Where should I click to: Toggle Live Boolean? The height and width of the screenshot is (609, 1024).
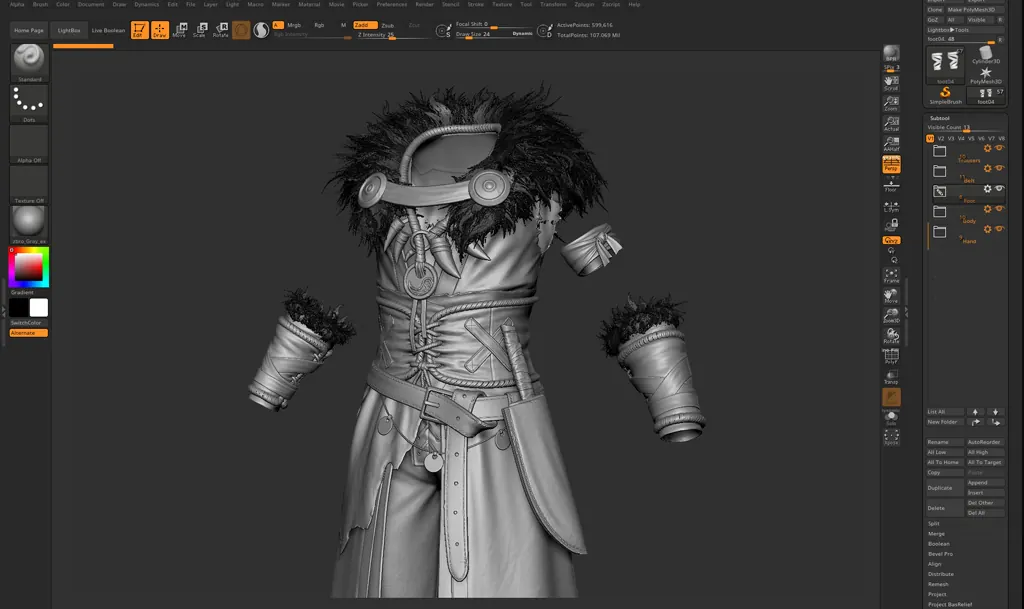coord(108,30)
